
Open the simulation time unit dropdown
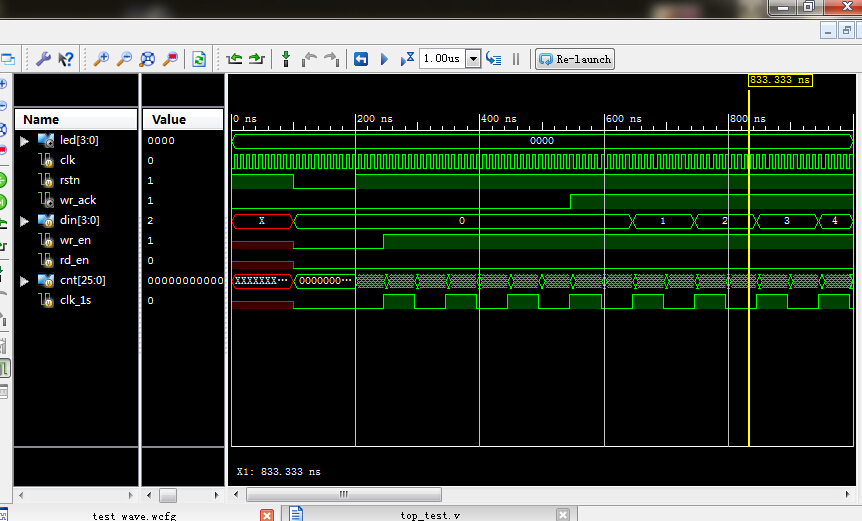(x=473, y=59)
